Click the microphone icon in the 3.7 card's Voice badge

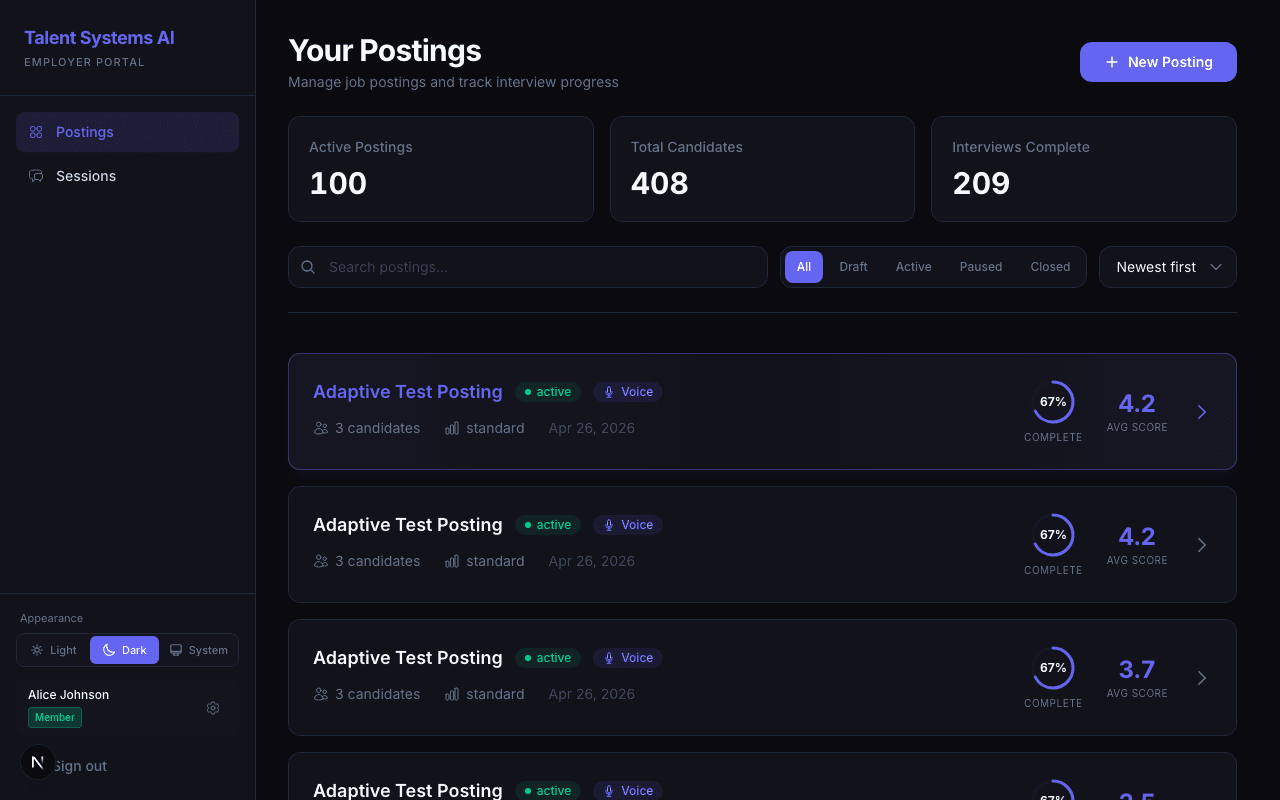tap(609, 658)
